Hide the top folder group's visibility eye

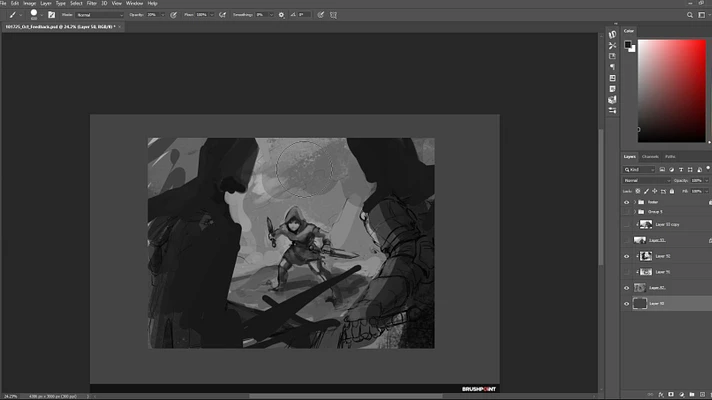coord(627,201)
